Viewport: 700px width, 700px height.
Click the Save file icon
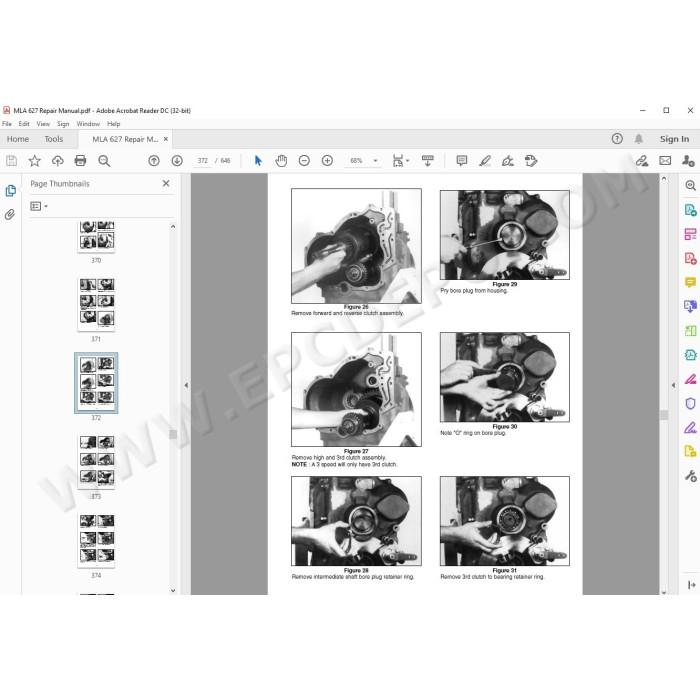tap(12, 161)
